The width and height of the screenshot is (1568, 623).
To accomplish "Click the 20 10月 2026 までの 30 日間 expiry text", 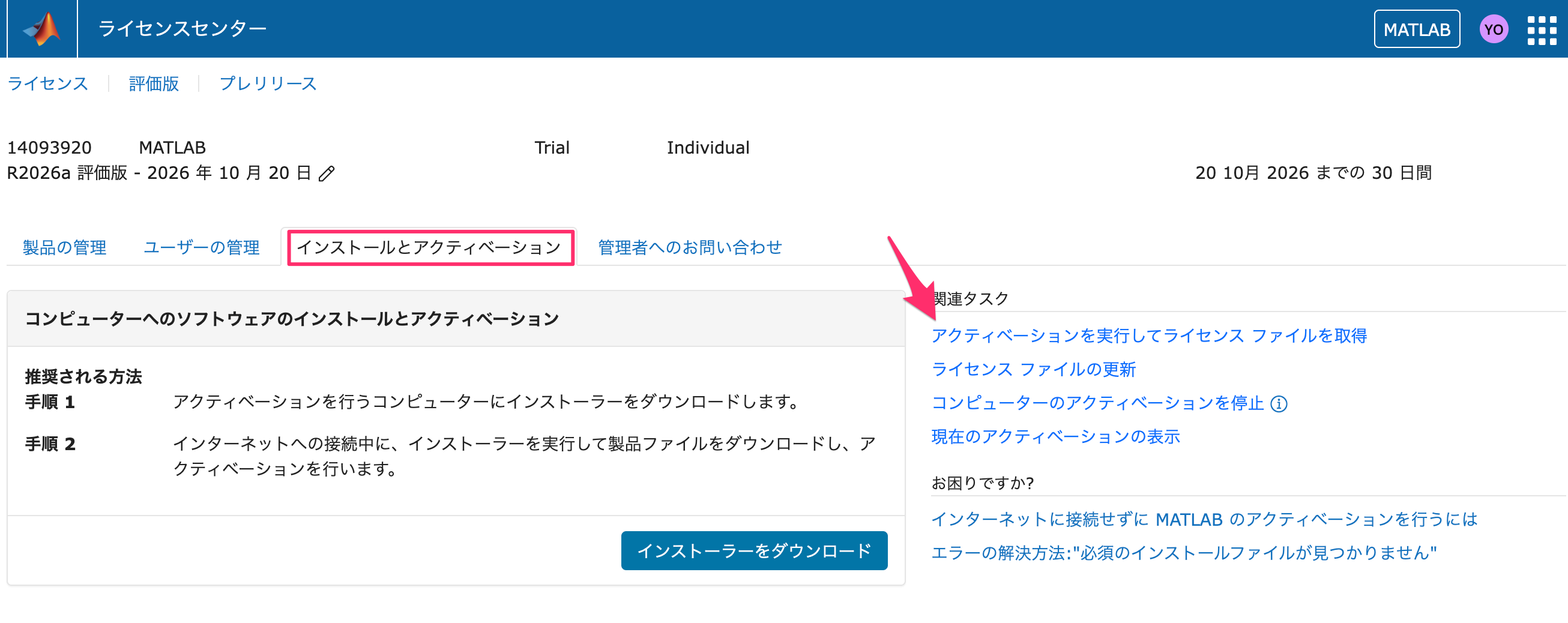I will tap(1313, 173).
